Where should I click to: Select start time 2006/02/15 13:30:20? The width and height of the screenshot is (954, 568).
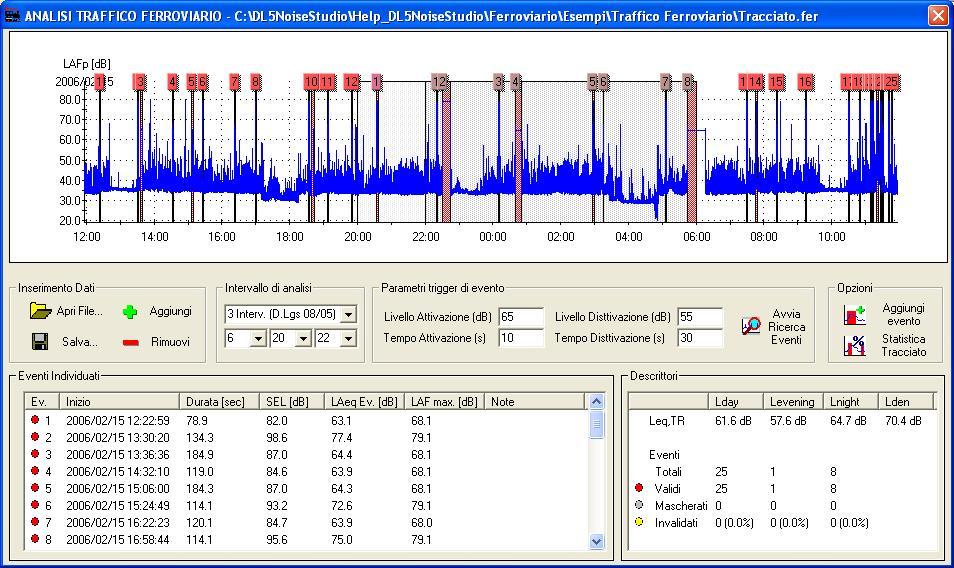[x=117, y=437]
